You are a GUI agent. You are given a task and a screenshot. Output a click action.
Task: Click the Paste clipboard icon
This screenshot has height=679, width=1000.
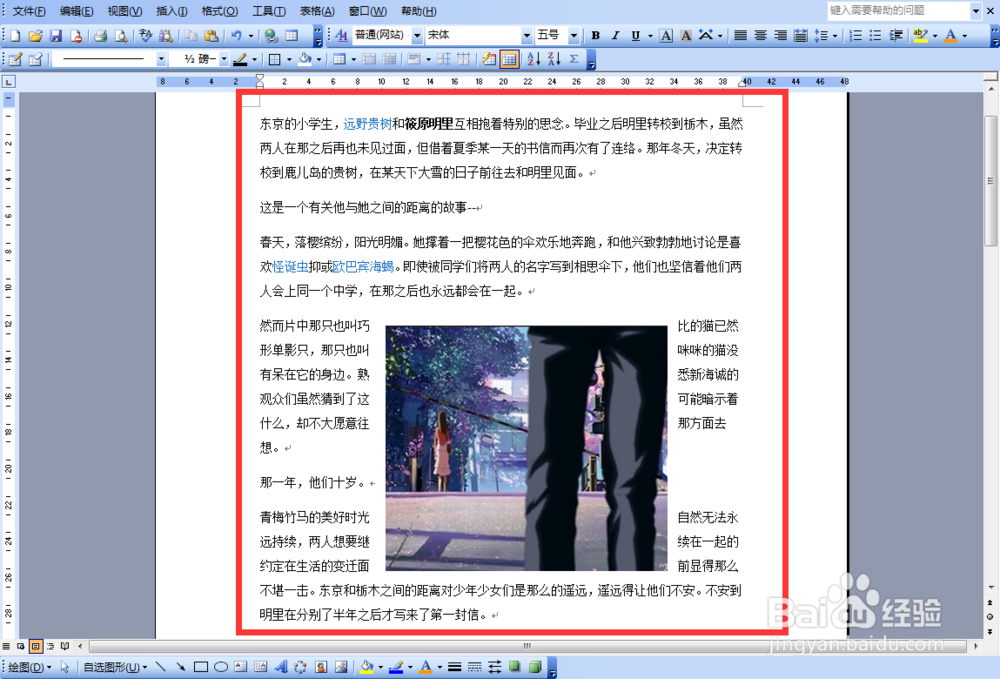pos(211,36)
